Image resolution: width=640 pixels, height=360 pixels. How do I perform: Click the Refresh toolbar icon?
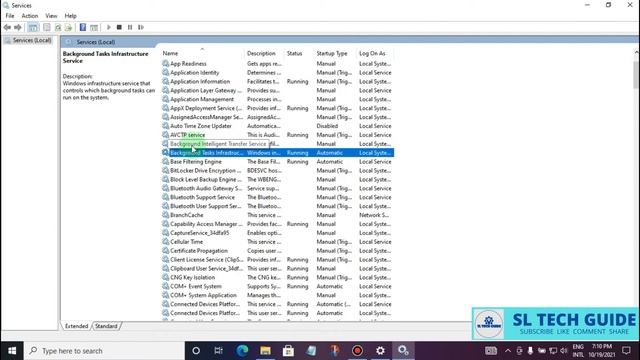coord(58,27)
